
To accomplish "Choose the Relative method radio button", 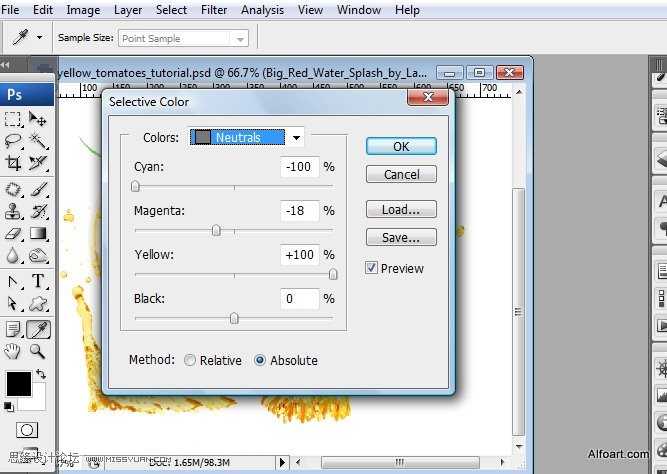I will click(x=190, y=360).
